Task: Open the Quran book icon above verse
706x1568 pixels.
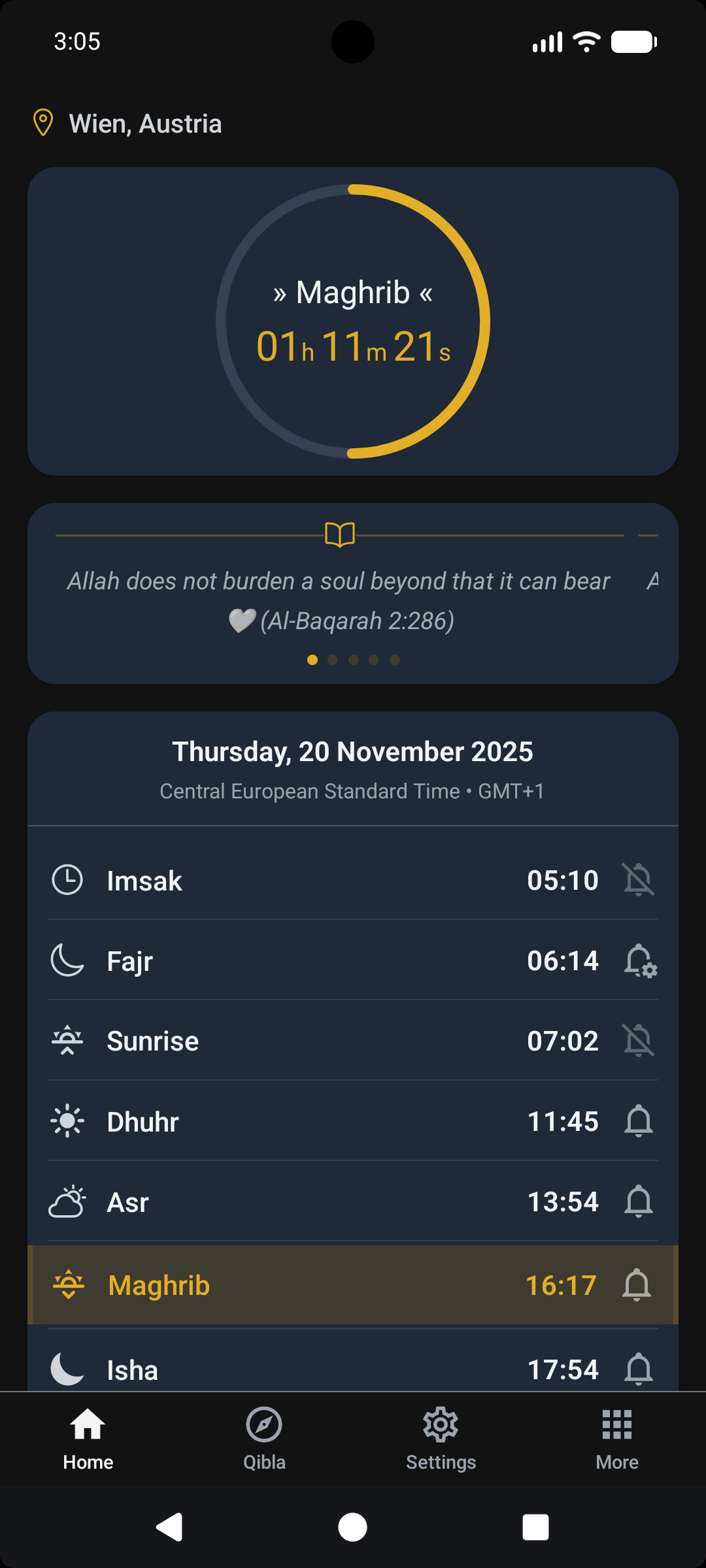Action: coord(340,534)
